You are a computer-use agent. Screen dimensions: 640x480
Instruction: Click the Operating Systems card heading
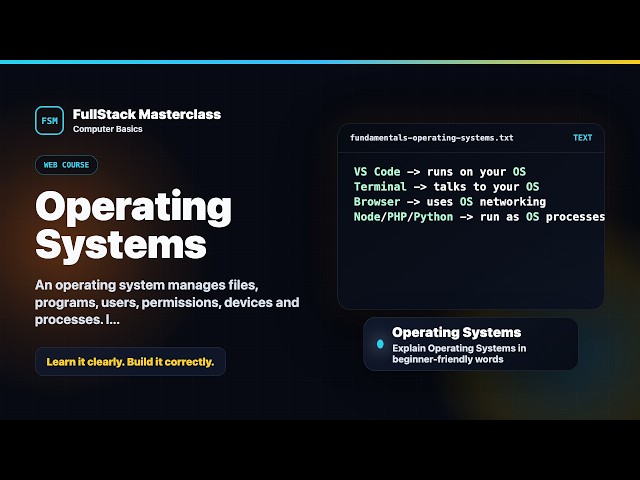(x=457, y=332)
